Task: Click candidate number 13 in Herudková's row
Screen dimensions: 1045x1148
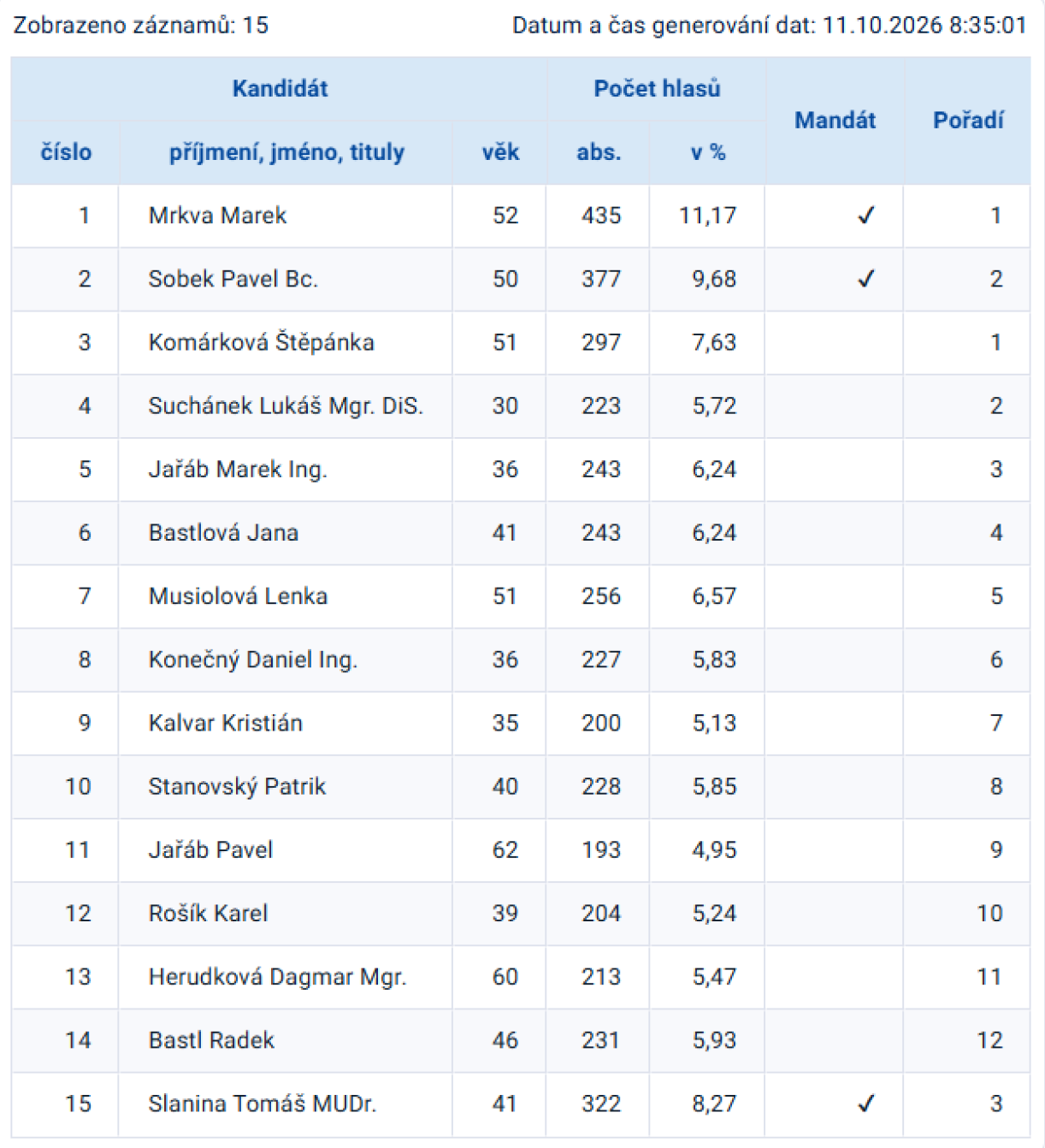Action: click(78, 977)
